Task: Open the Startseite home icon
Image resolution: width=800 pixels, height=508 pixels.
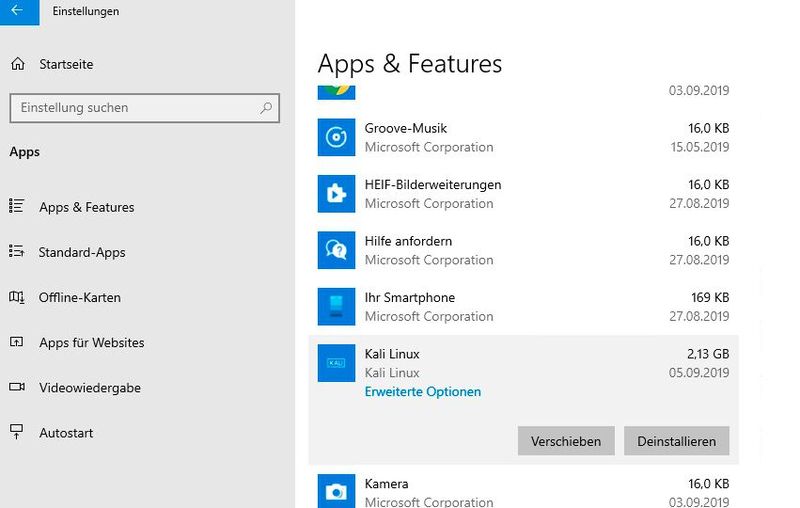Action: 18,64
